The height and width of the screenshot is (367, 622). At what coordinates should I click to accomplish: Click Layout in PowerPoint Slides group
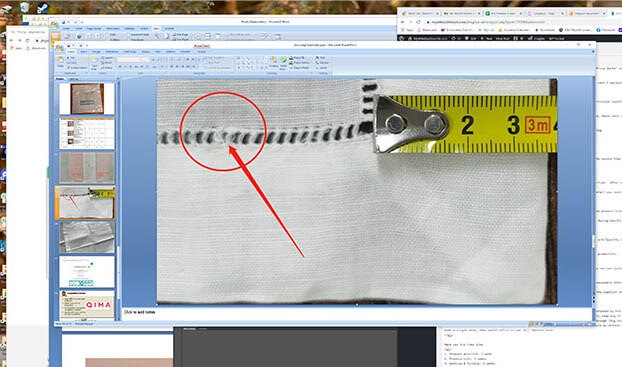point(107,58)
